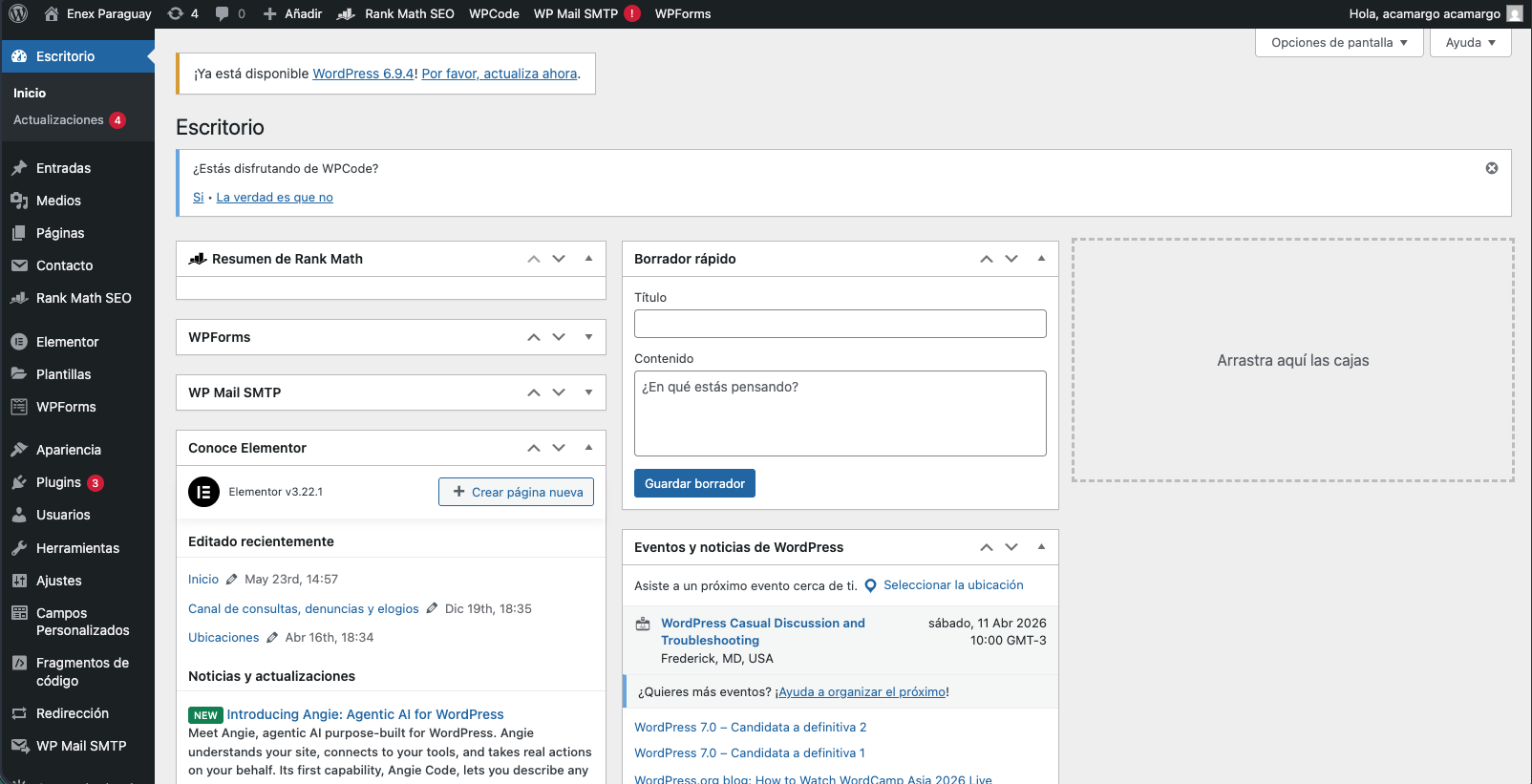Viewport: 1532px width, 784px height.
Task: Expand the WP Mail SMTP dashboard panel
Action: (588, 392)
